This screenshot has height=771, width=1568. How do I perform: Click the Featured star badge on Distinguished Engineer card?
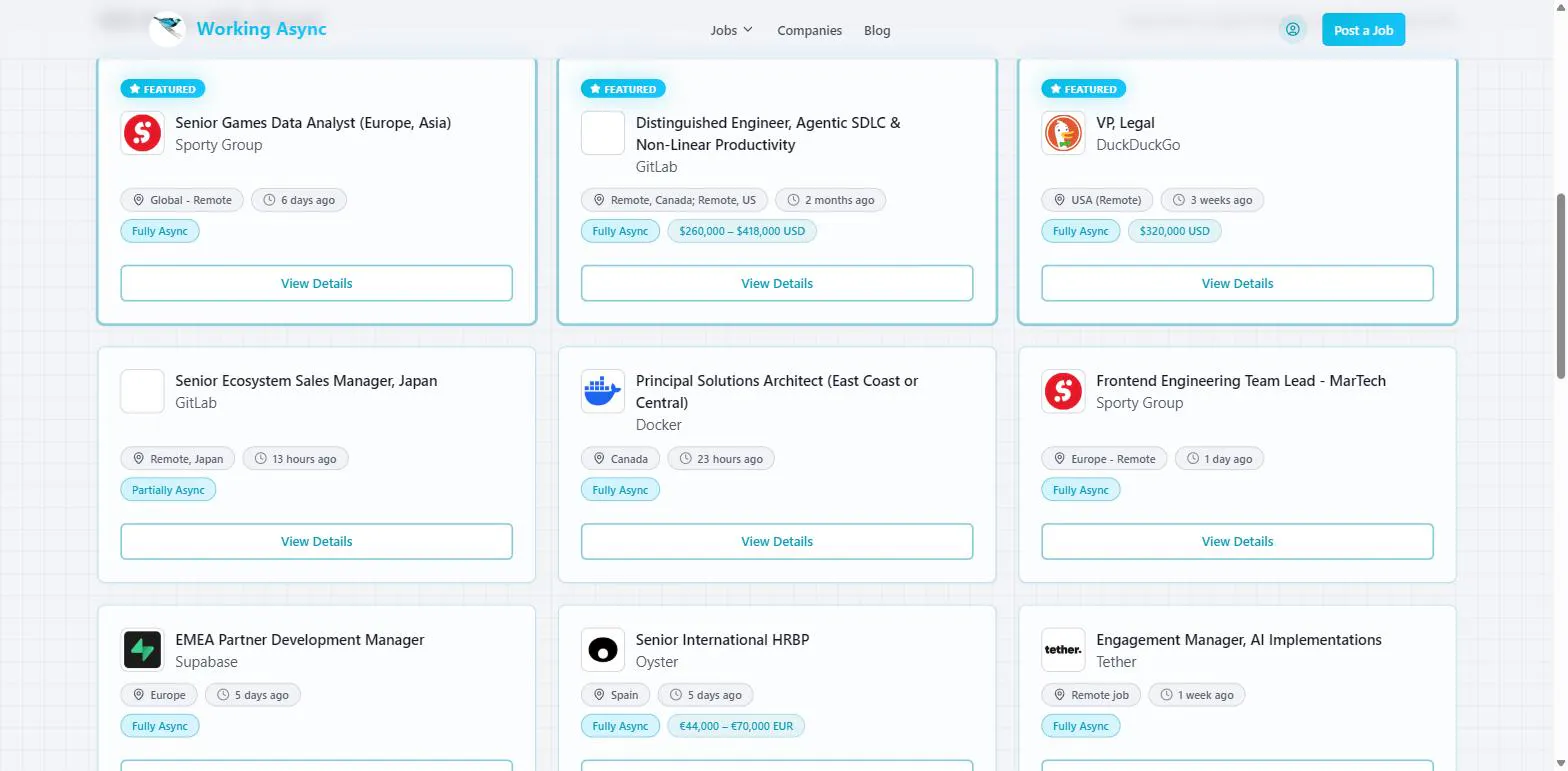[623, 89]
